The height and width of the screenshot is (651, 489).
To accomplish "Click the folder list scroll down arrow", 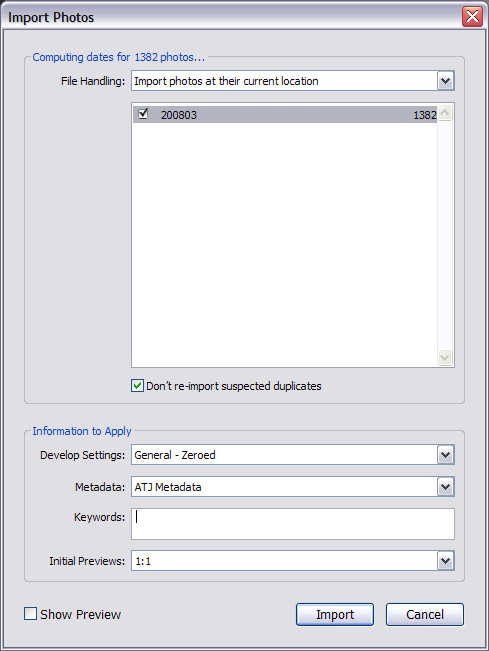I will 445,357.
